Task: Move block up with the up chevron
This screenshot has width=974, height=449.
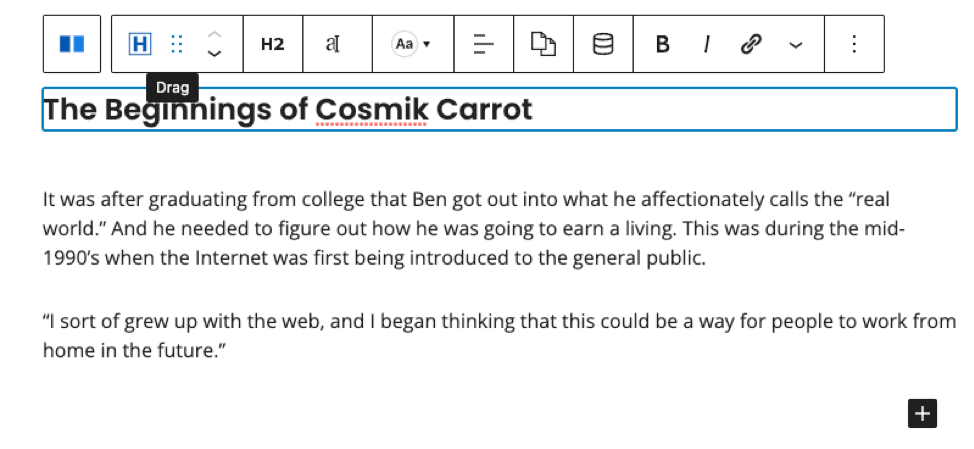Action: click(x=214, y=34)
